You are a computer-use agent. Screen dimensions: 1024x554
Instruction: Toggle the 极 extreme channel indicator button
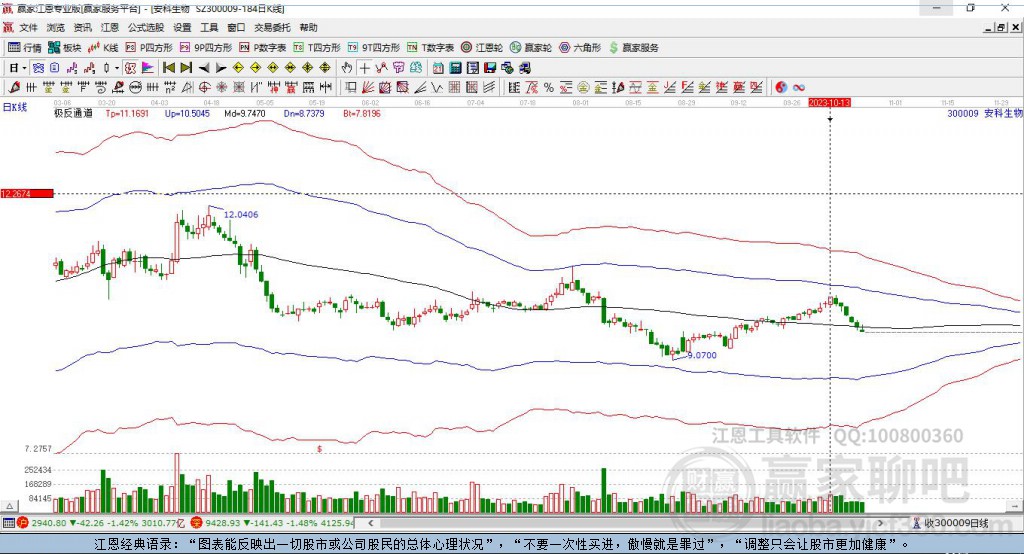click(x=131, y=68)
